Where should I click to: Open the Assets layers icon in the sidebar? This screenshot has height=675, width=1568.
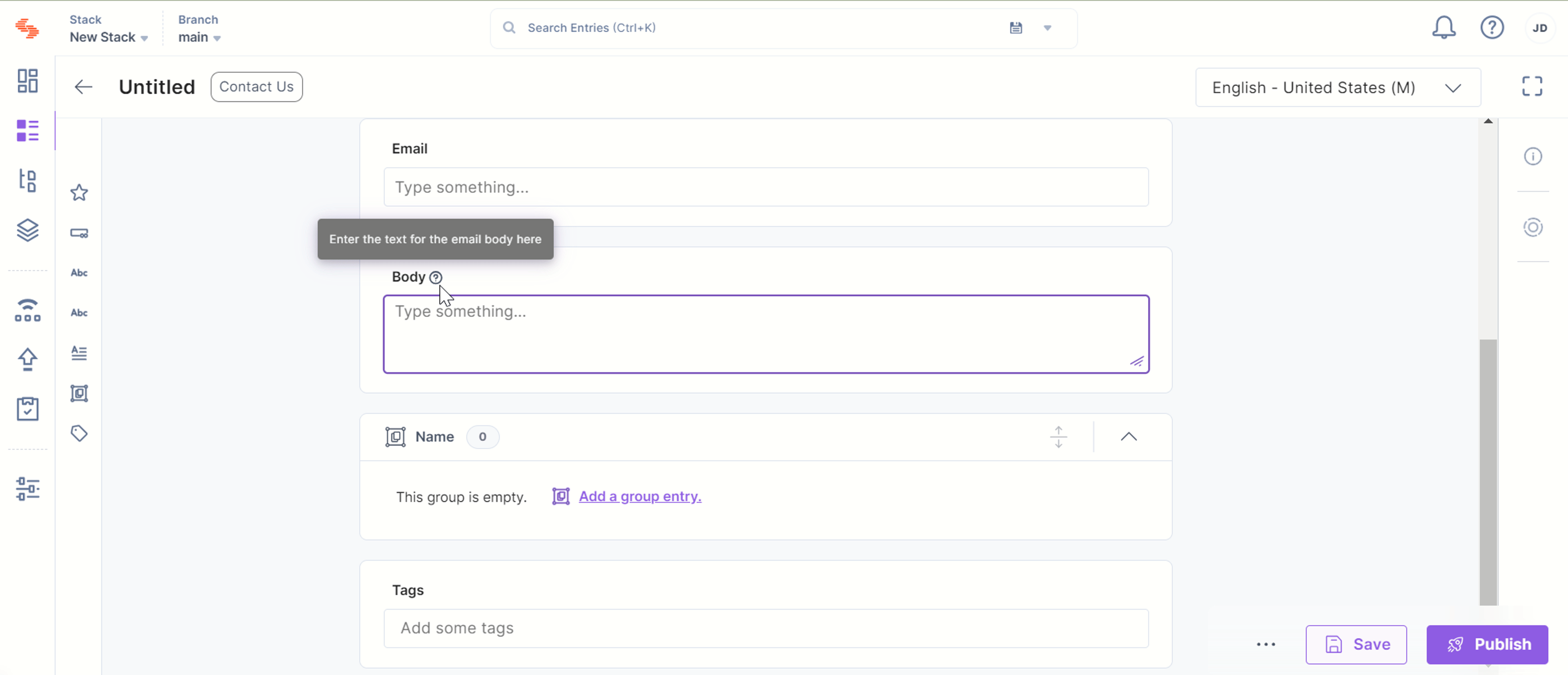(x=27, y=230)
